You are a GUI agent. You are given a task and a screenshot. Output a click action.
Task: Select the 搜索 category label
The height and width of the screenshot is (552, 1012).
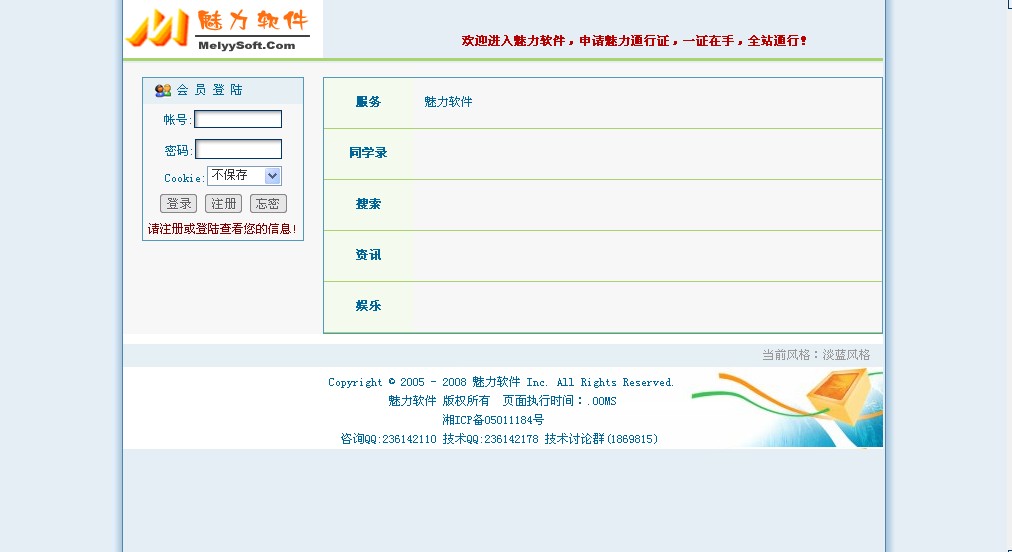click(x=368, y=204)
